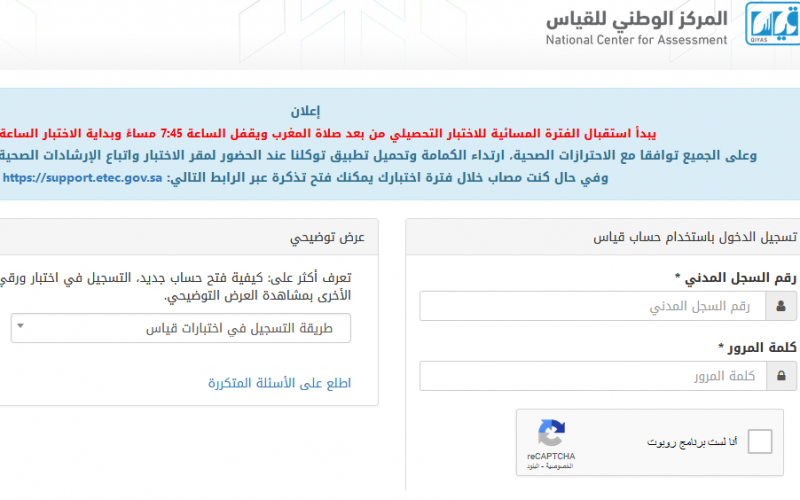Viewport: 800px width, 500px height.
Task: Check the "أنا لست برنامج روبوت" checkbox
Action: 760,441
